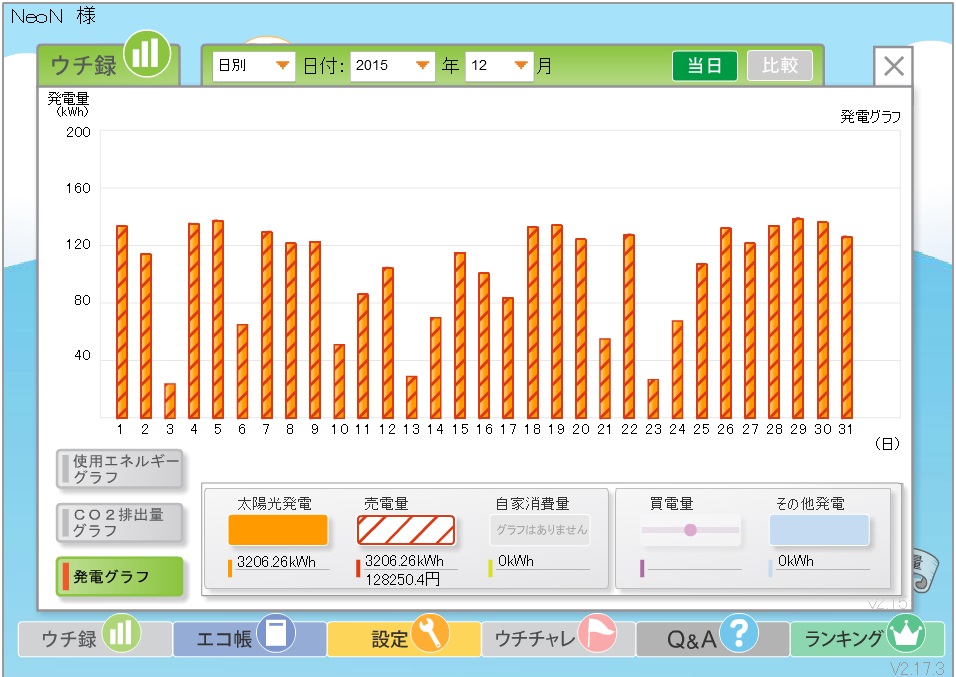Click the question mark icon on Q&A
The width and height of the screenshot is (956, 677).
[x=739, y=633]
